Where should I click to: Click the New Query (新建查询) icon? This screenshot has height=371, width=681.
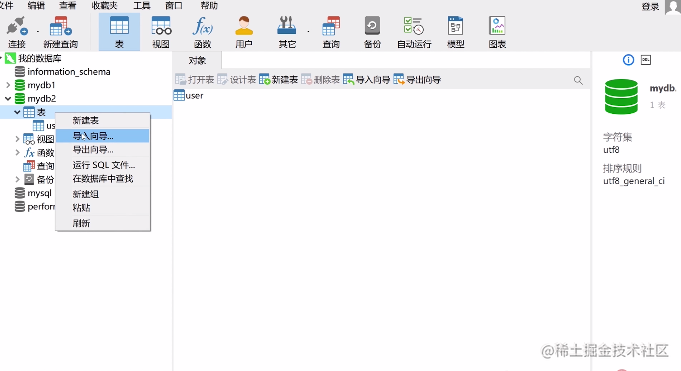click(x=60, y=32)
